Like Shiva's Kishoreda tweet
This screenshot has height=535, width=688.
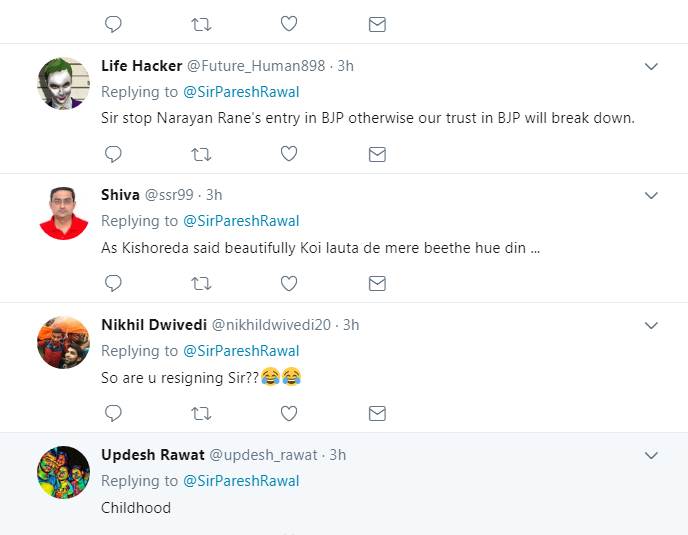coord(289,284)
